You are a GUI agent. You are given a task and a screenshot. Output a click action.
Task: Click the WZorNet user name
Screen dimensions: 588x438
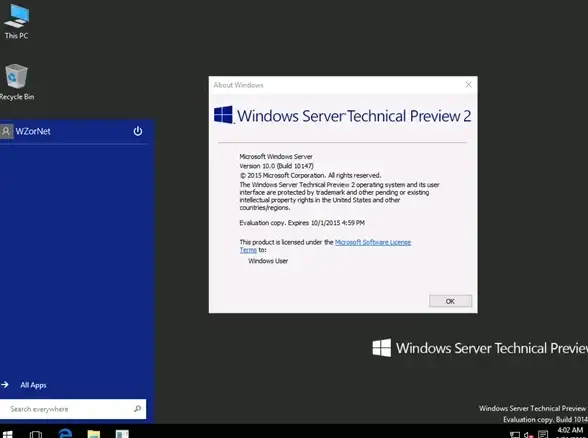(x=33, y=131)
